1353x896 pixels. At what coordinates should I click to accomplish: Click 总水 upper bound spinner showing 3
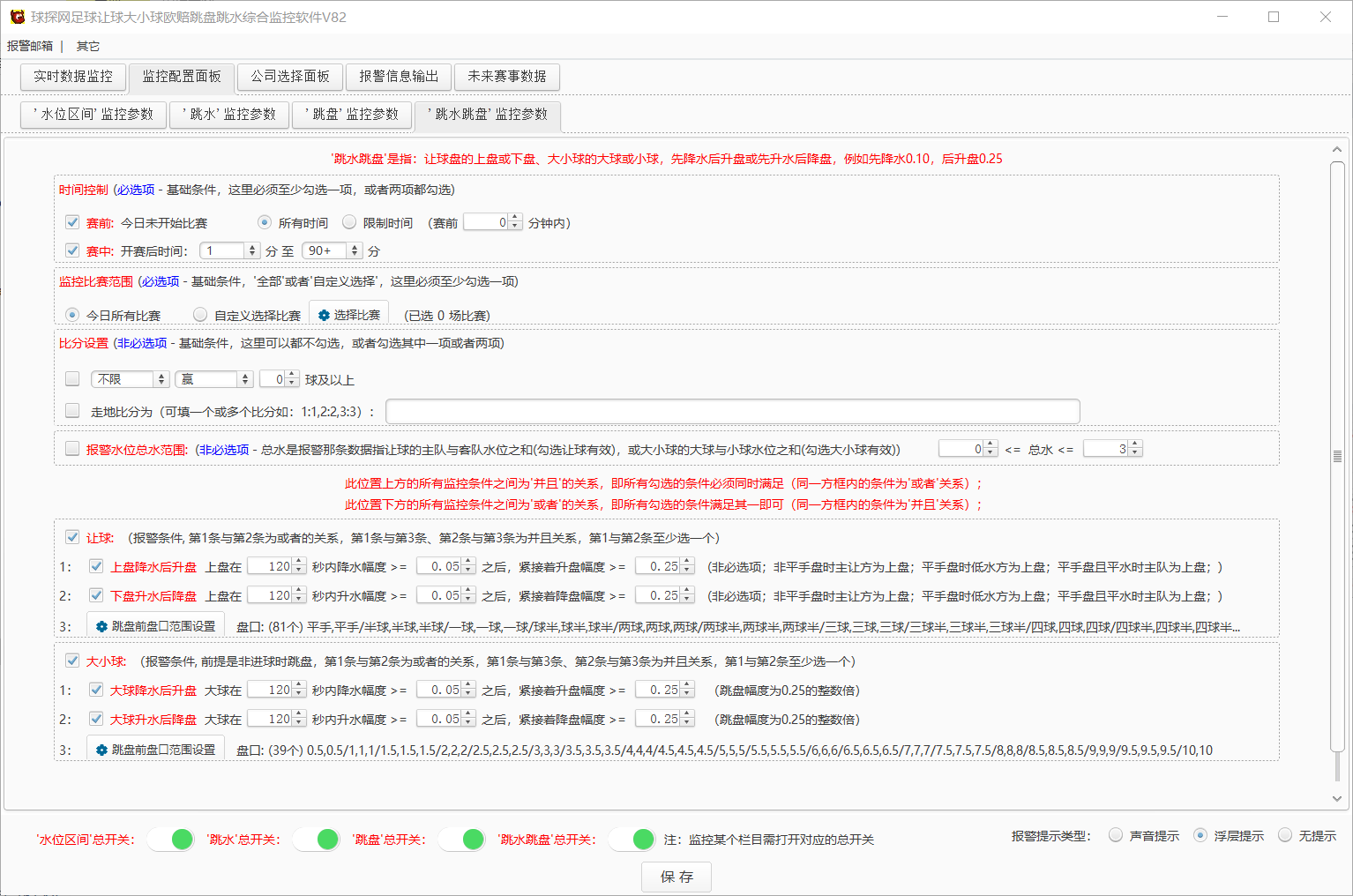(1112, 449)
